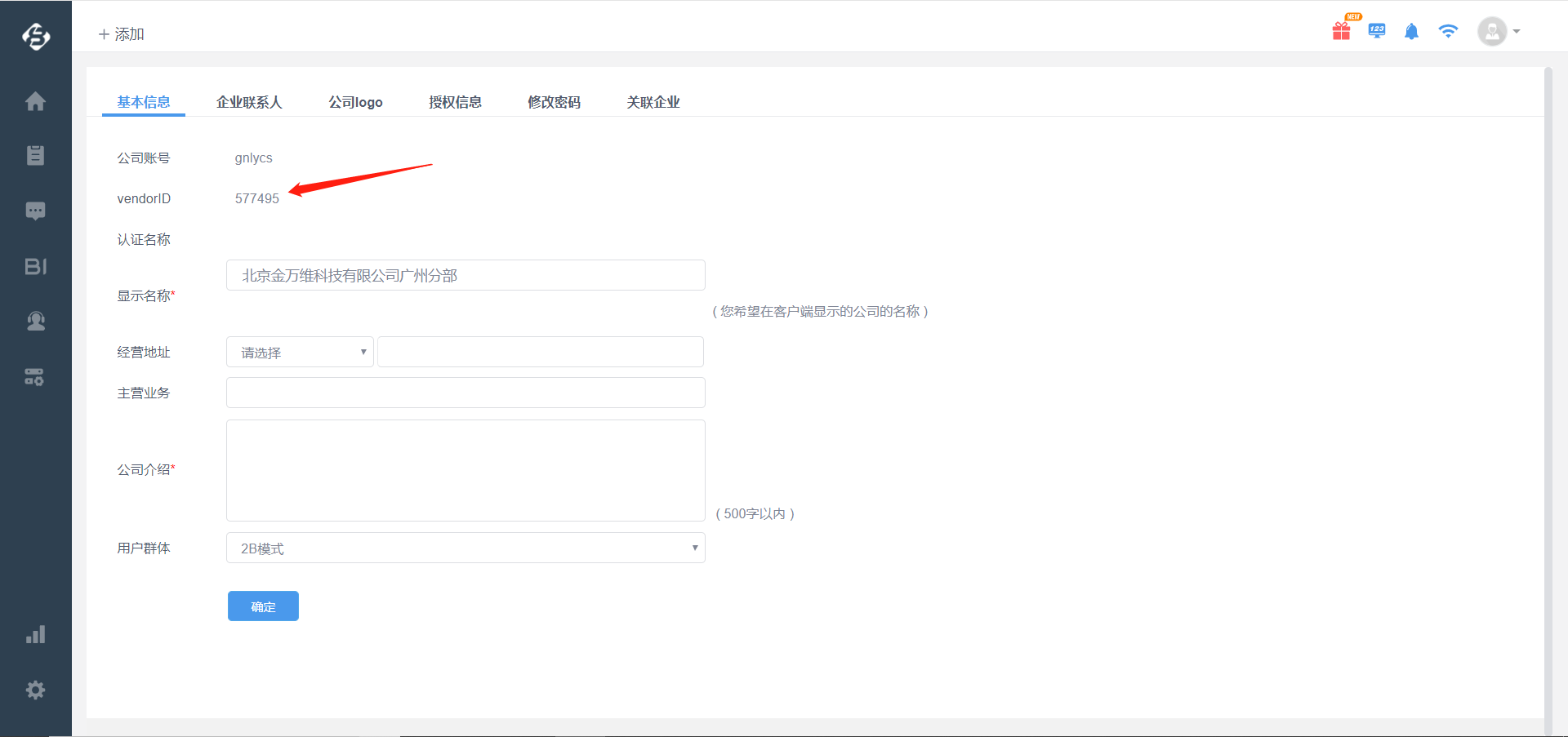This screenshot has height=737, width=1568.
Task: Click the red gift box icon
Action: click(1341, 31)
